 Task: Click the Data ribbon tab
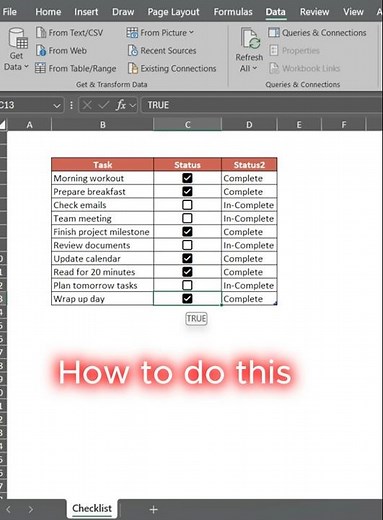pos(275,12)
